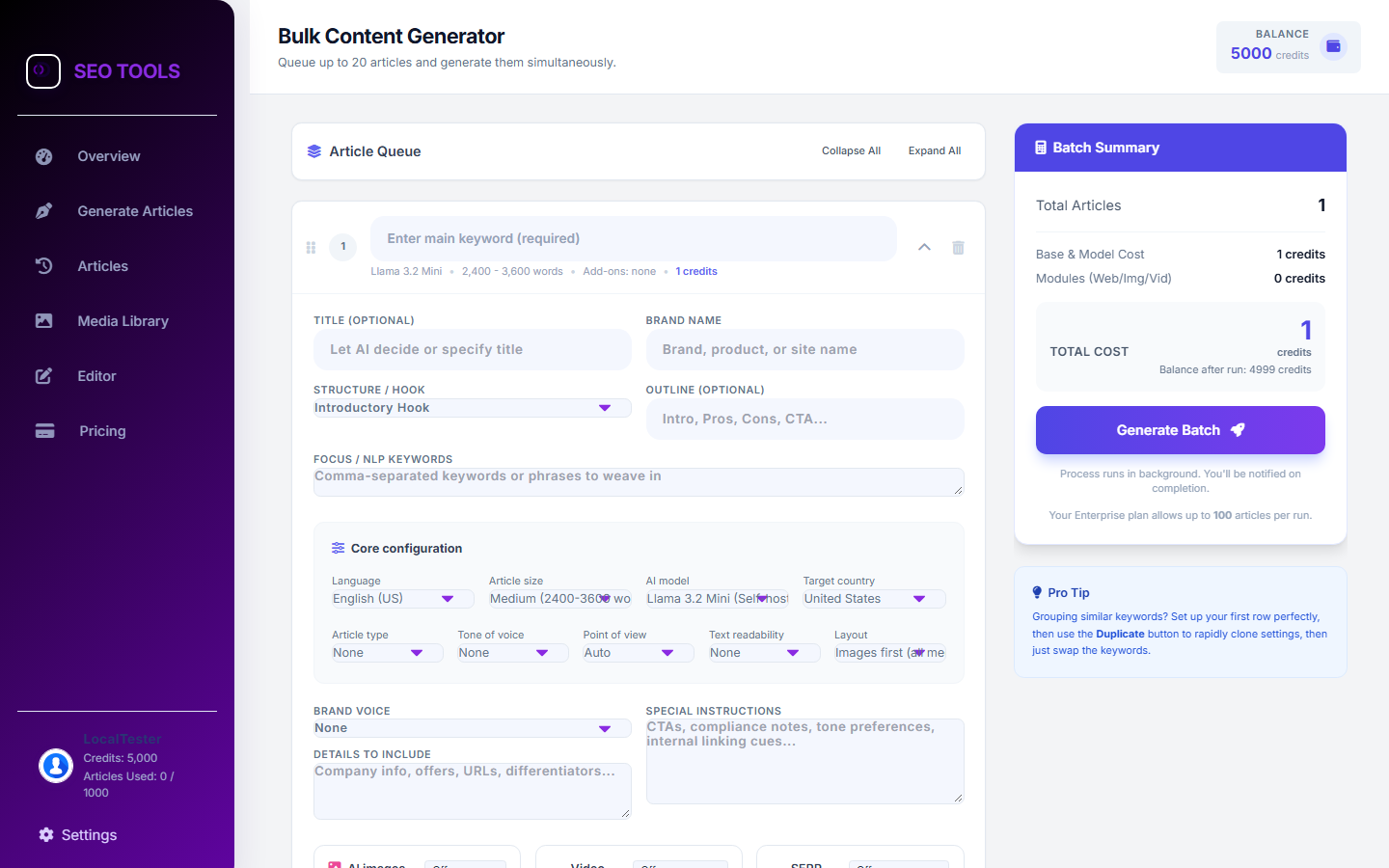Open the AI model dropdown
Image resolution: width=1389 pixels, height=868 pixels.
[x=718, y=599]
